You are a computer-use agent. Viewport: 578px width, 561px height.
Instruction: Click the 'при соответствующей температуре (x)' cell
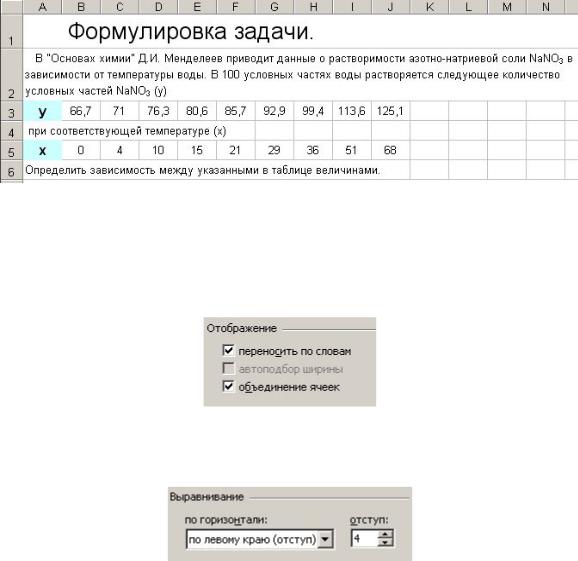139,130
